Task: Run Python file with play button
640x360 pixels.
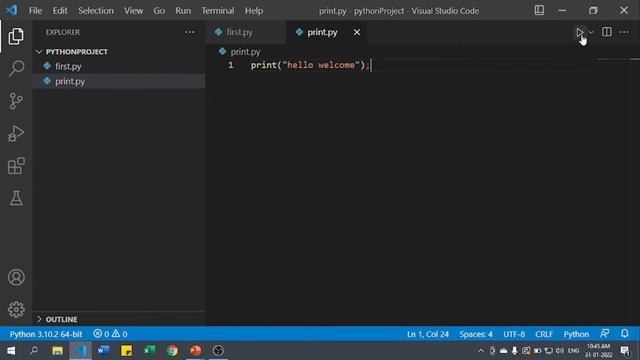Action: click(580, 32)
